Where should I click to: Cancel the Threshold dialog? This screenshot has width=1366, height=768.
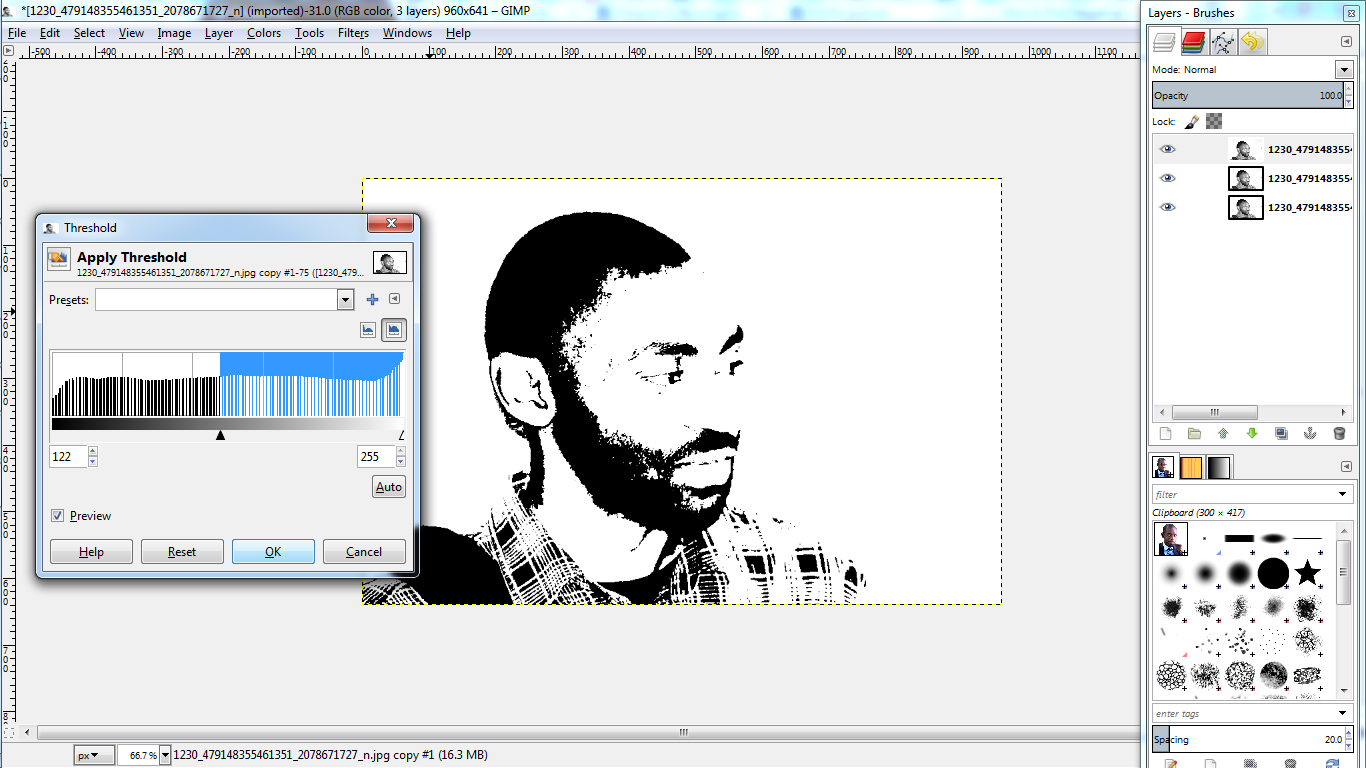click(364, 551)
